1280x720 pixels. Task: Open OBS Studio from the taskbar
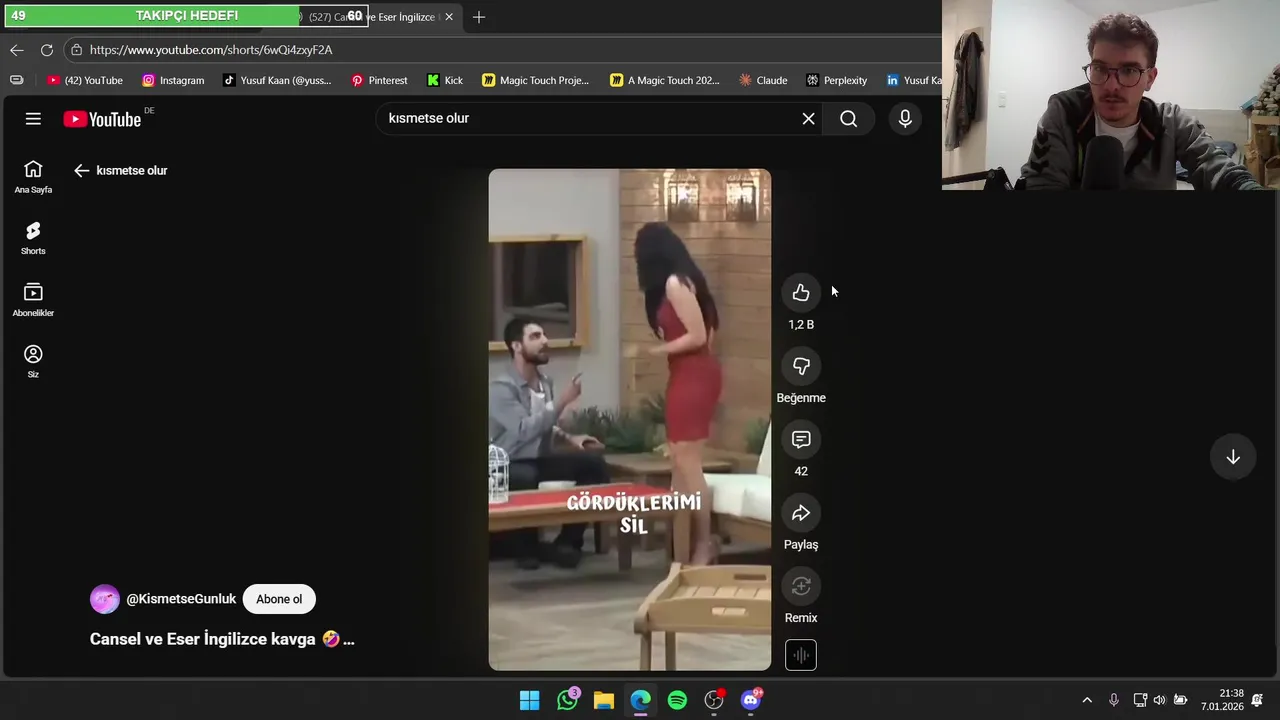pos(714,700)
